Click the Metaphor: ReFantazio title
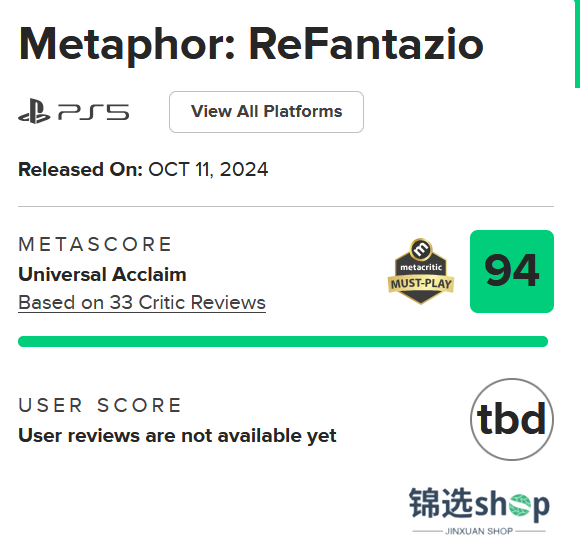This screenshot has width=580, height=536. coord(251,45)
